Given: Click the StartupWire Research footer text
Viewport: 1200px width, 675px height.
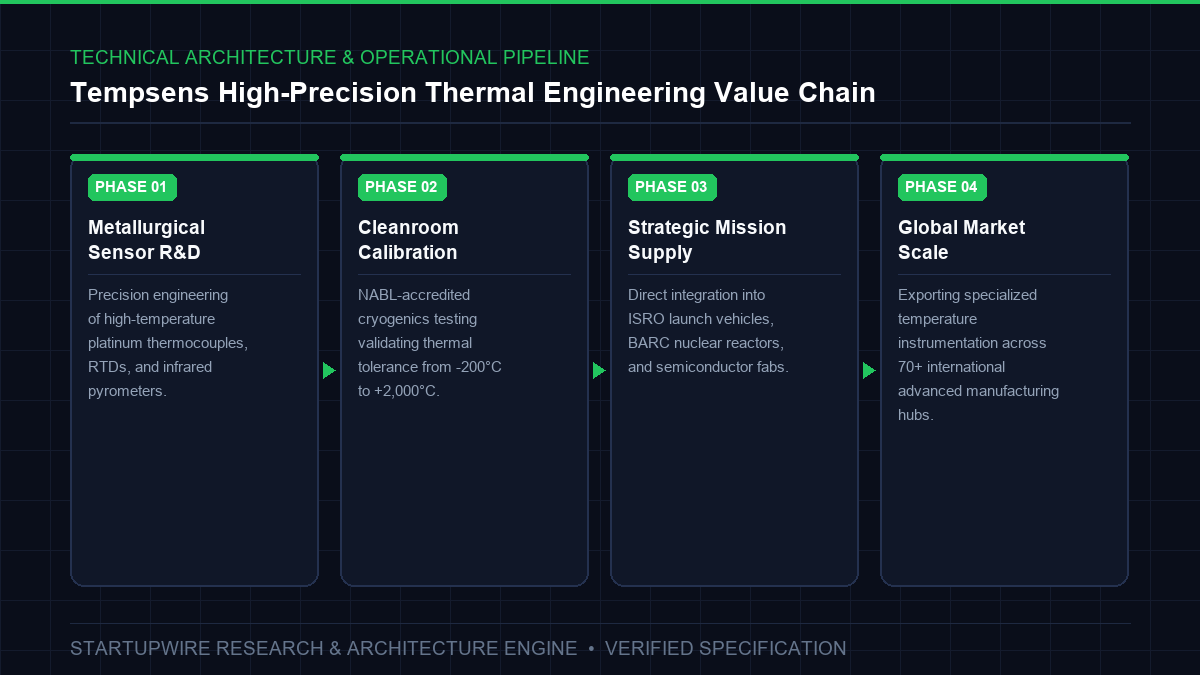Looking at the screenshot, I should tap(324, 648).
